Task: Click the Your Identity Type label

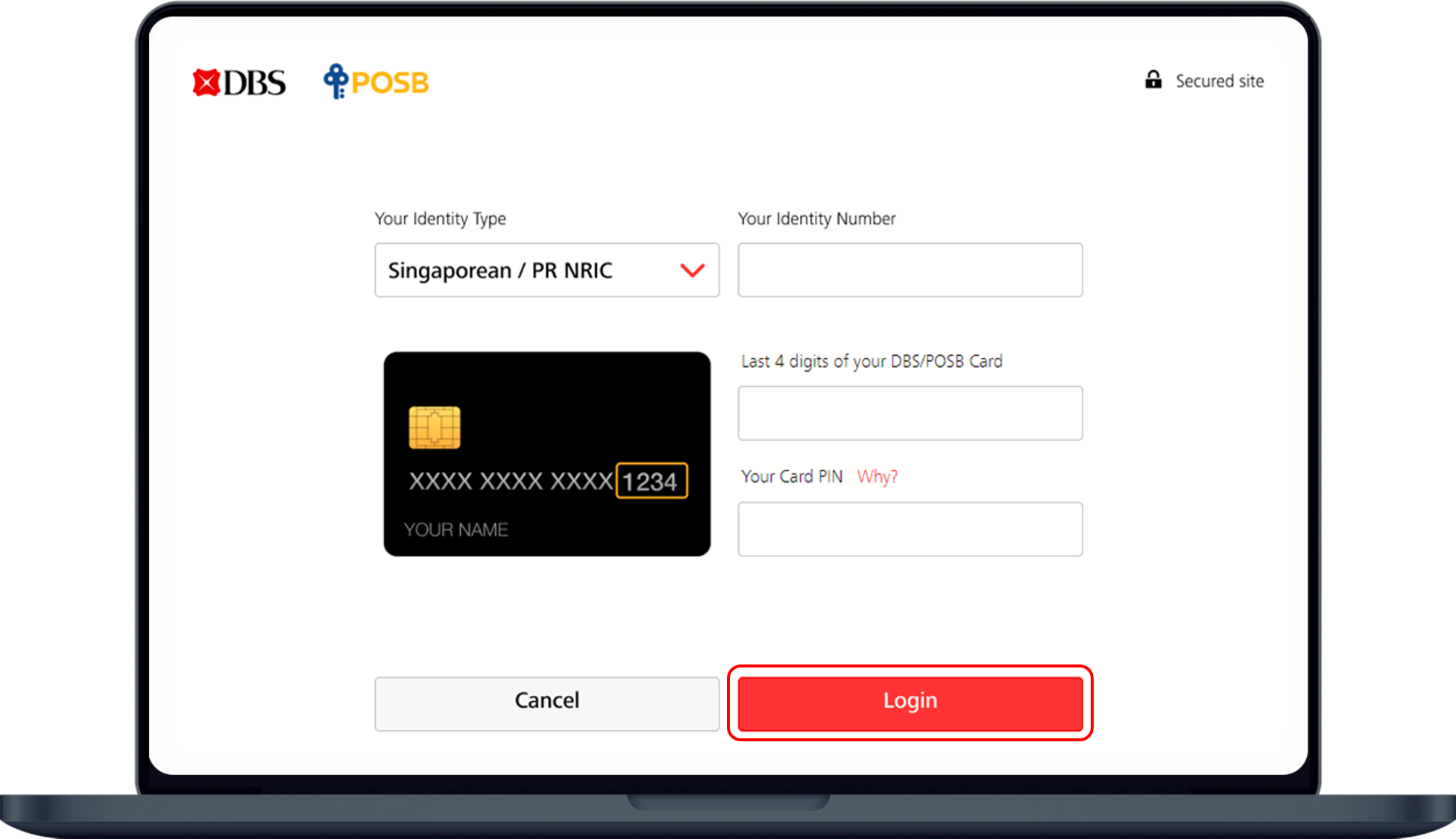Action: 440,219
